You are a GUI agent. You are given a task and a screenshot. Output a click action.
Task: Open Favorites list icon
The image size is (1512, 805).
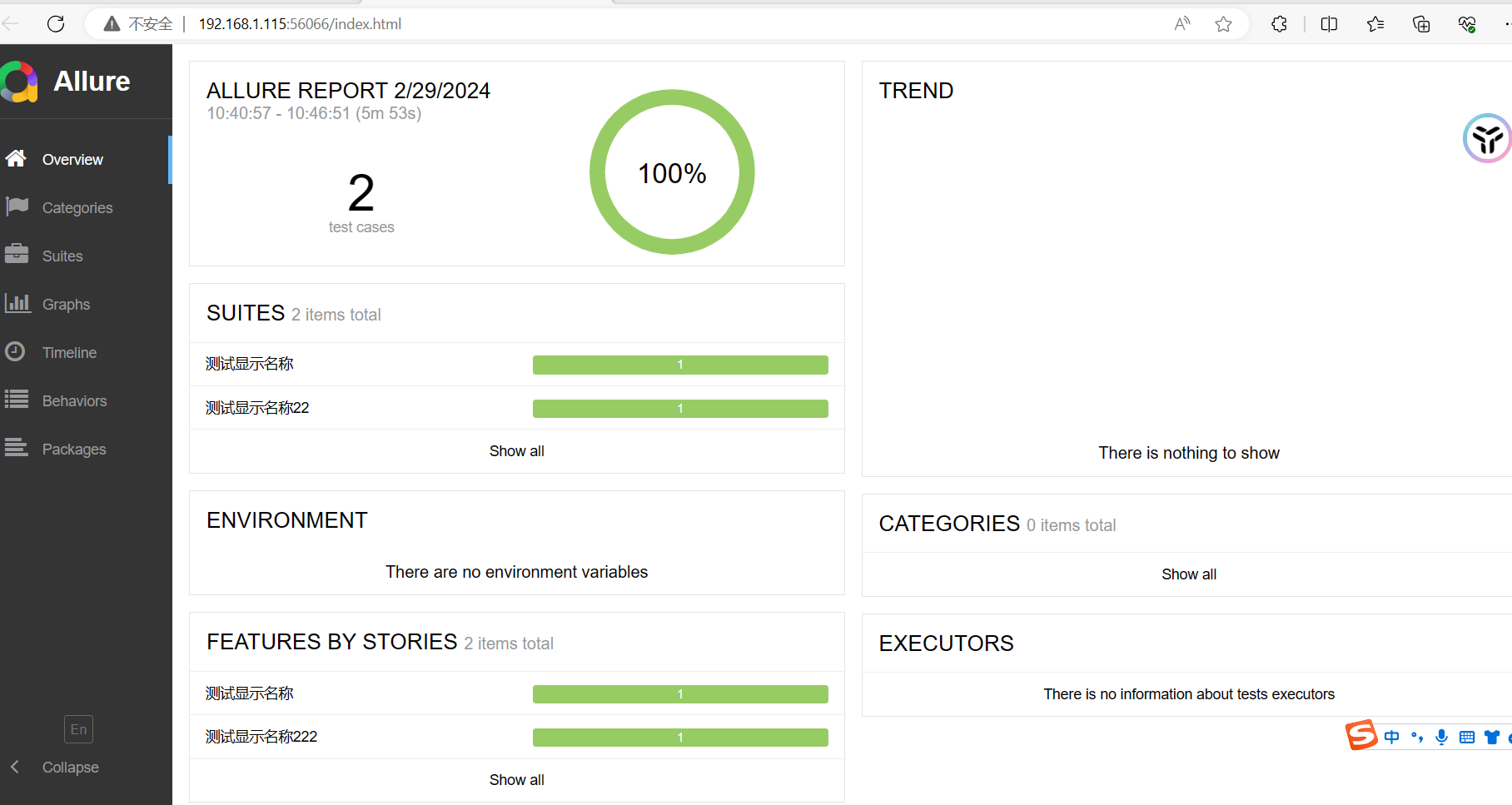[1375, 24]
